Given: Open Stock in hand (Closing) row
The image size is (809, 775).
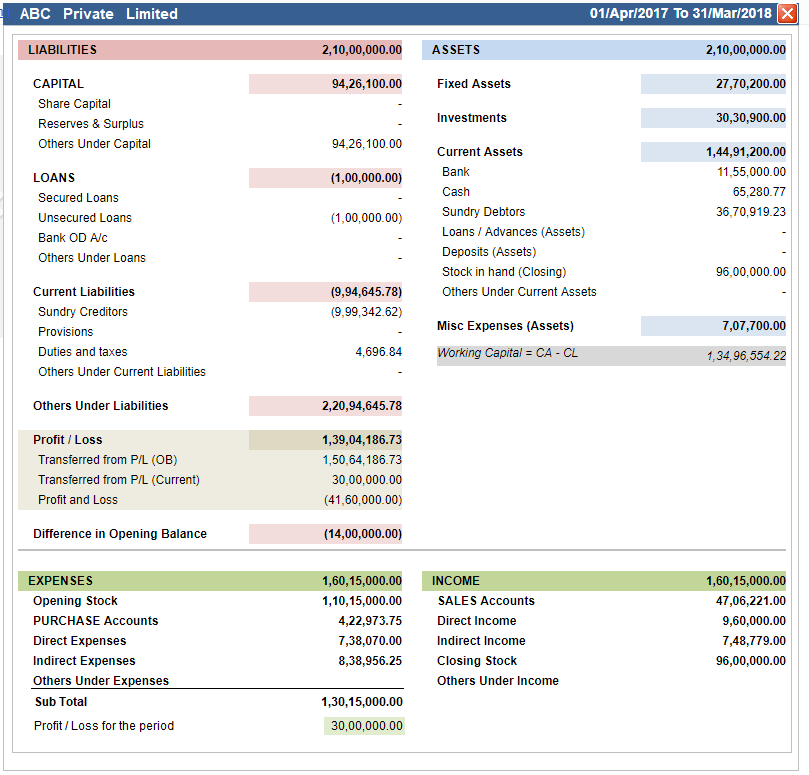Looking at the screenshot, I should pyautogui.click(x=612, y=272).
